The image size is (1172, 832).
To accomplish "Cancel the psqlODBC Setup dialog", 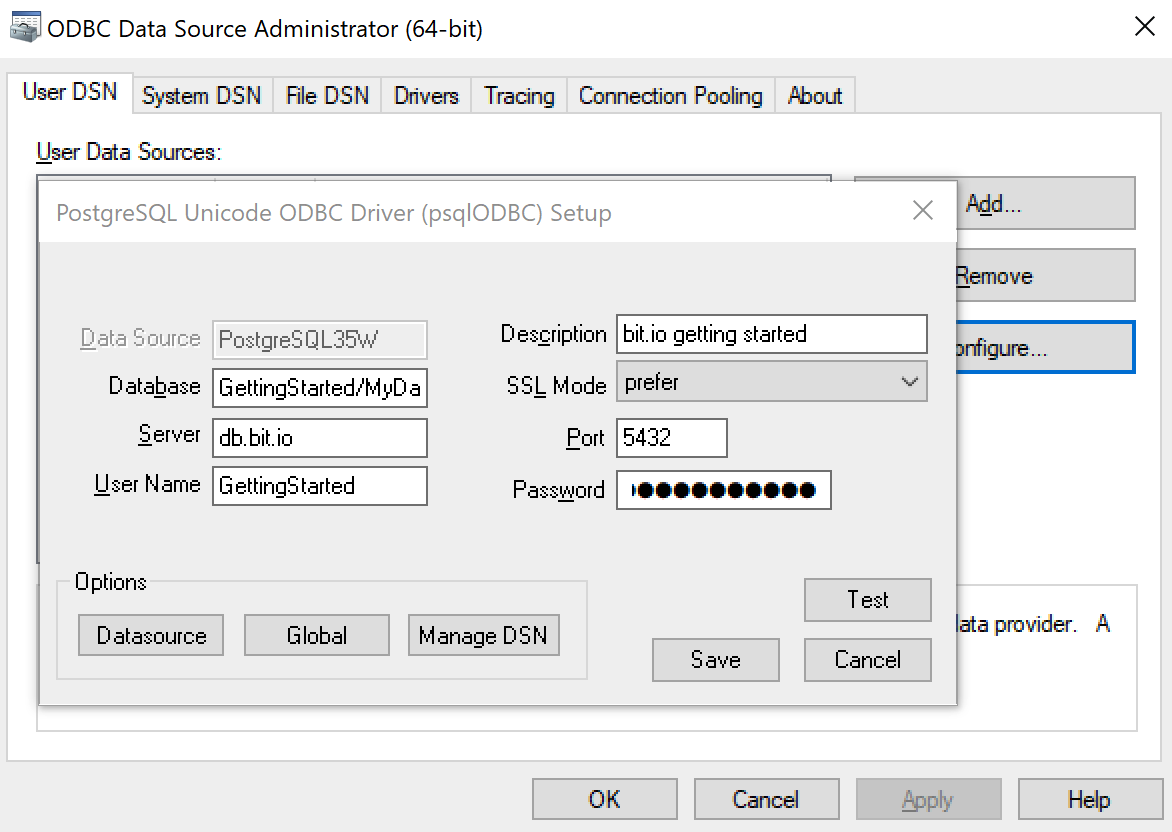I will [x=868, y=659].
